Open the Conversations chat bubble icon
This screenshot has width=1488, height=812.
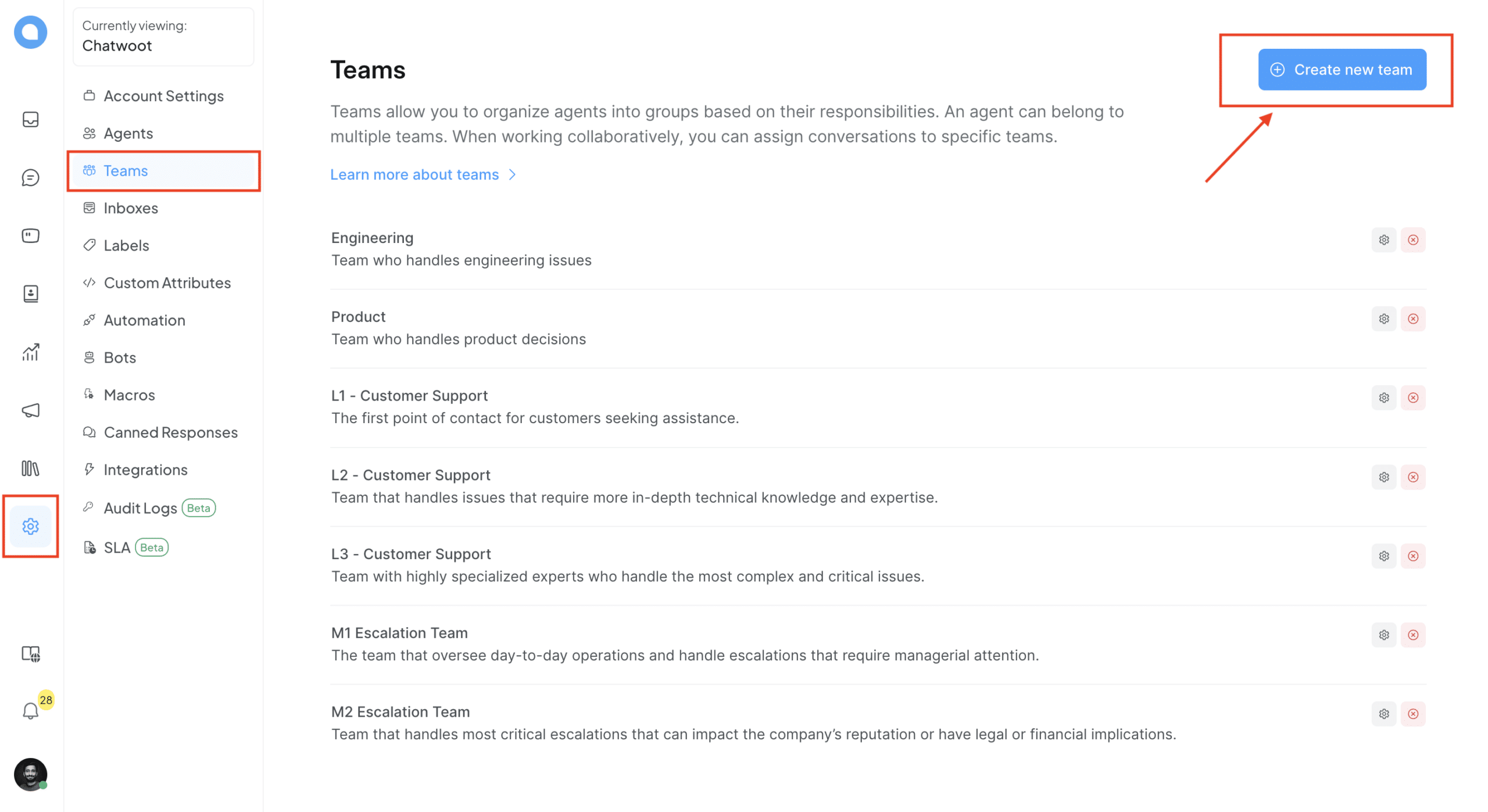point(30,177)
